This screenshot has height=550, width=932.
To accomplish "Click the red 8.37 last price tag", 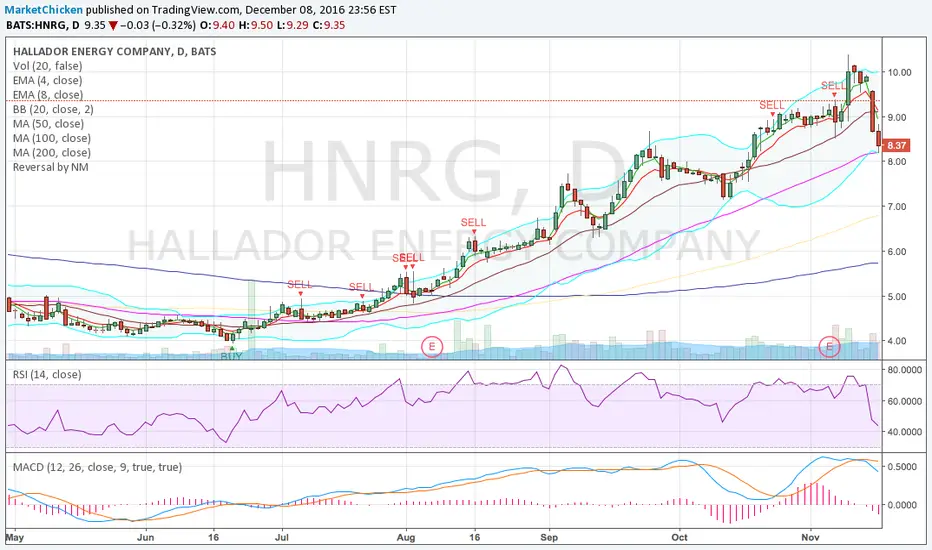I will 896,145.
